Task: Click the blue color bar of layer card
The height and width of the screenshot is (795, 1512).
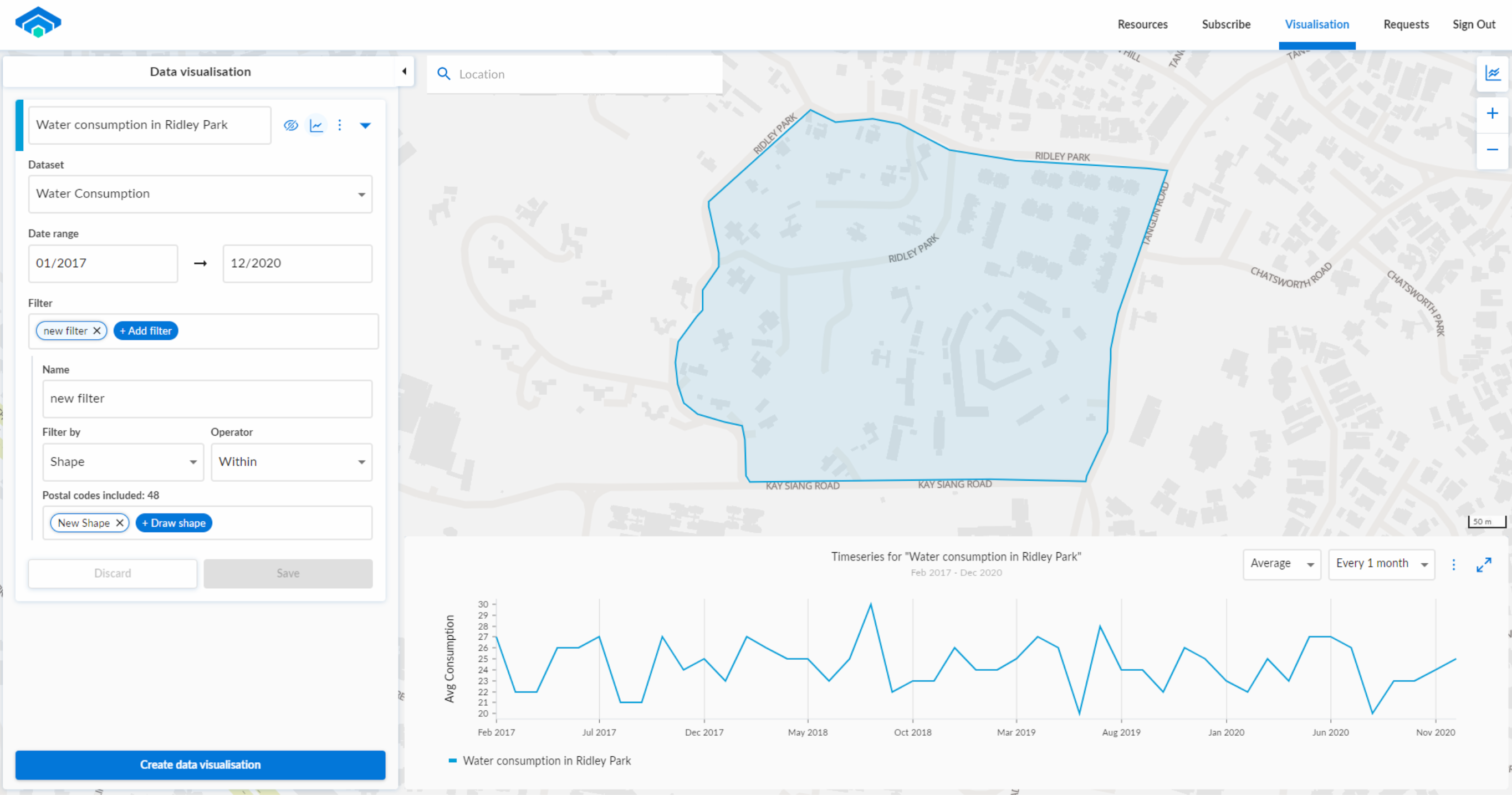Action: click(19, 125)
